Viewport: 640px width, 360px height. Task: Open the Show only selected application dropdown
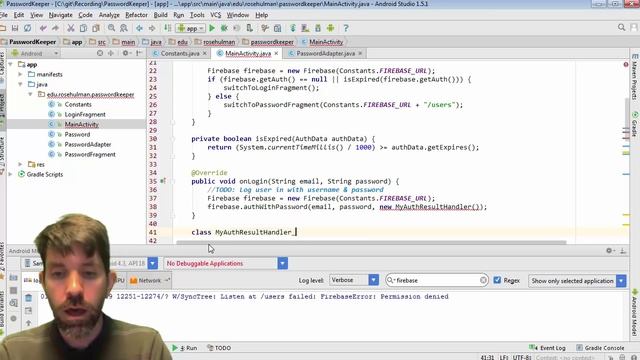point(577,281)
